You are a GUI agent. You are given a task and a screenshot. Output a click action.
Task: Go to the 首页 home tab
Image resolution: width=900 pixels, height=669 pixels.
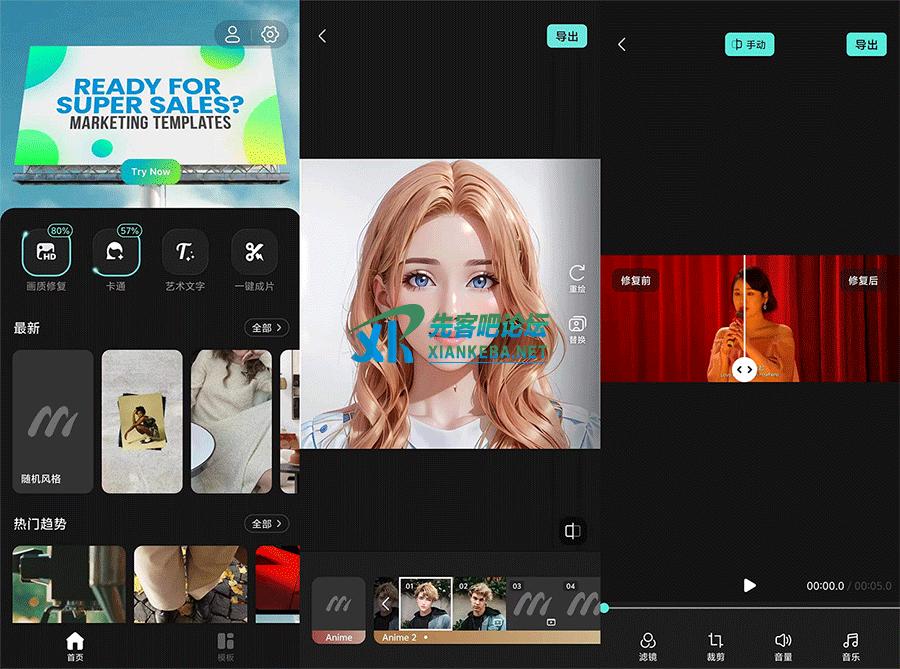(x=75, y=644)
